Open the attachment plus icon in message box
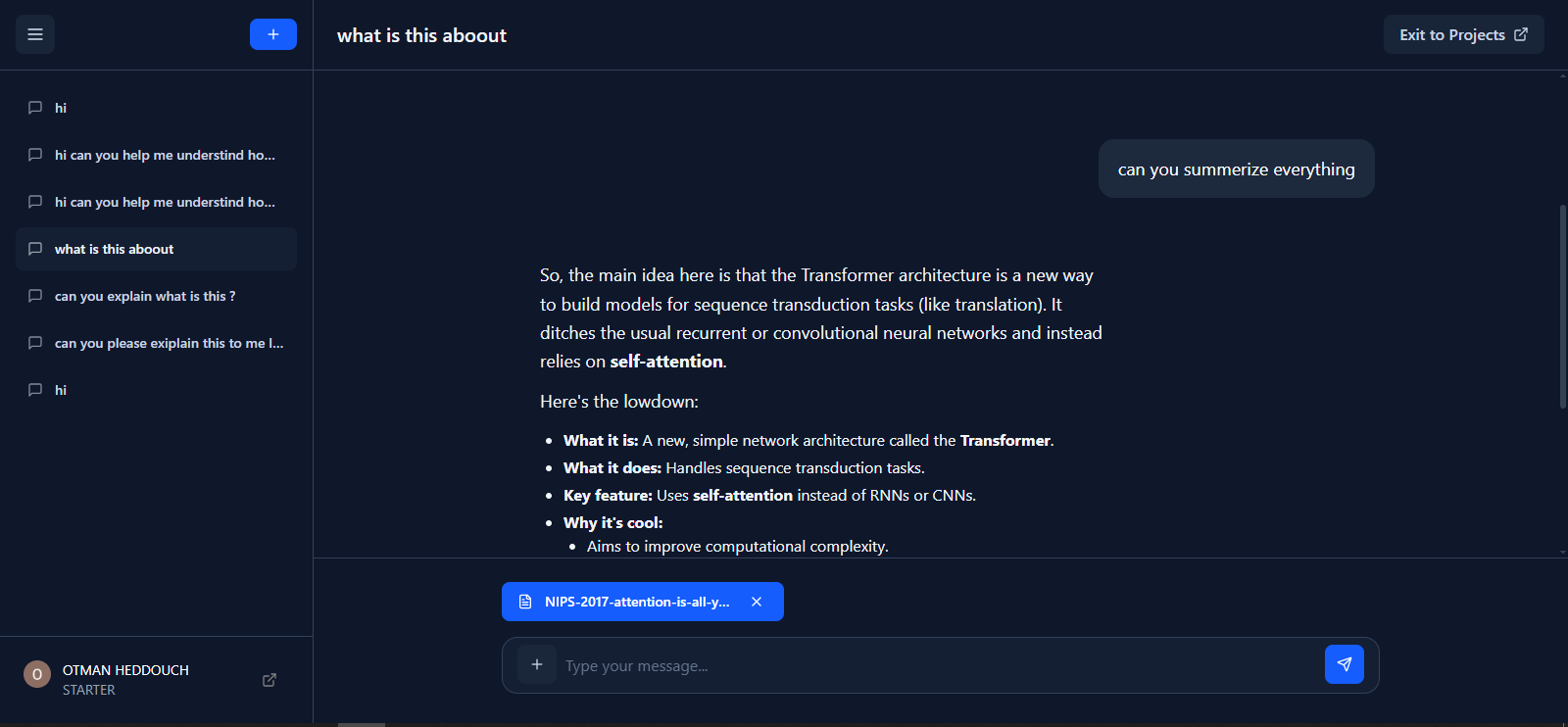The image size is (1568, 727). click(x=537, y=664)
